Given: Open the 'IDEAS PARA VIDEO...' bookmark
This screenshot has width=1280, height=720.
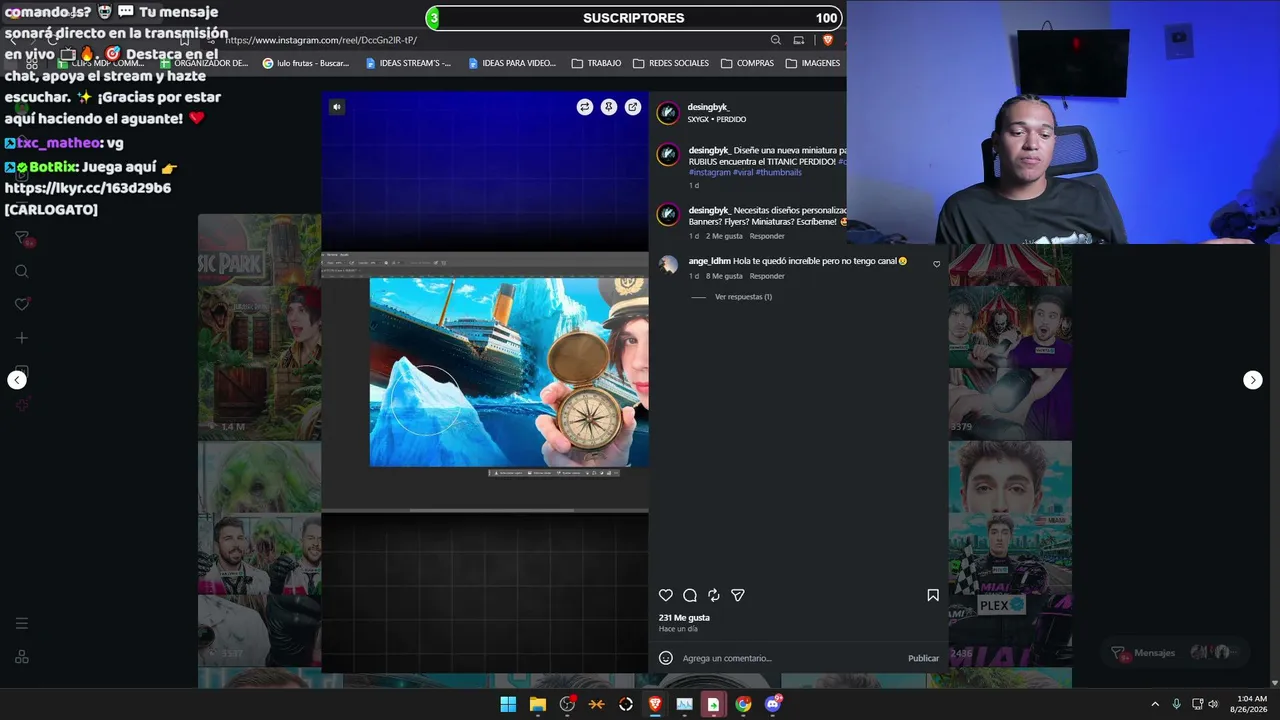Looking at the screenshot, I should coord(511,63).
